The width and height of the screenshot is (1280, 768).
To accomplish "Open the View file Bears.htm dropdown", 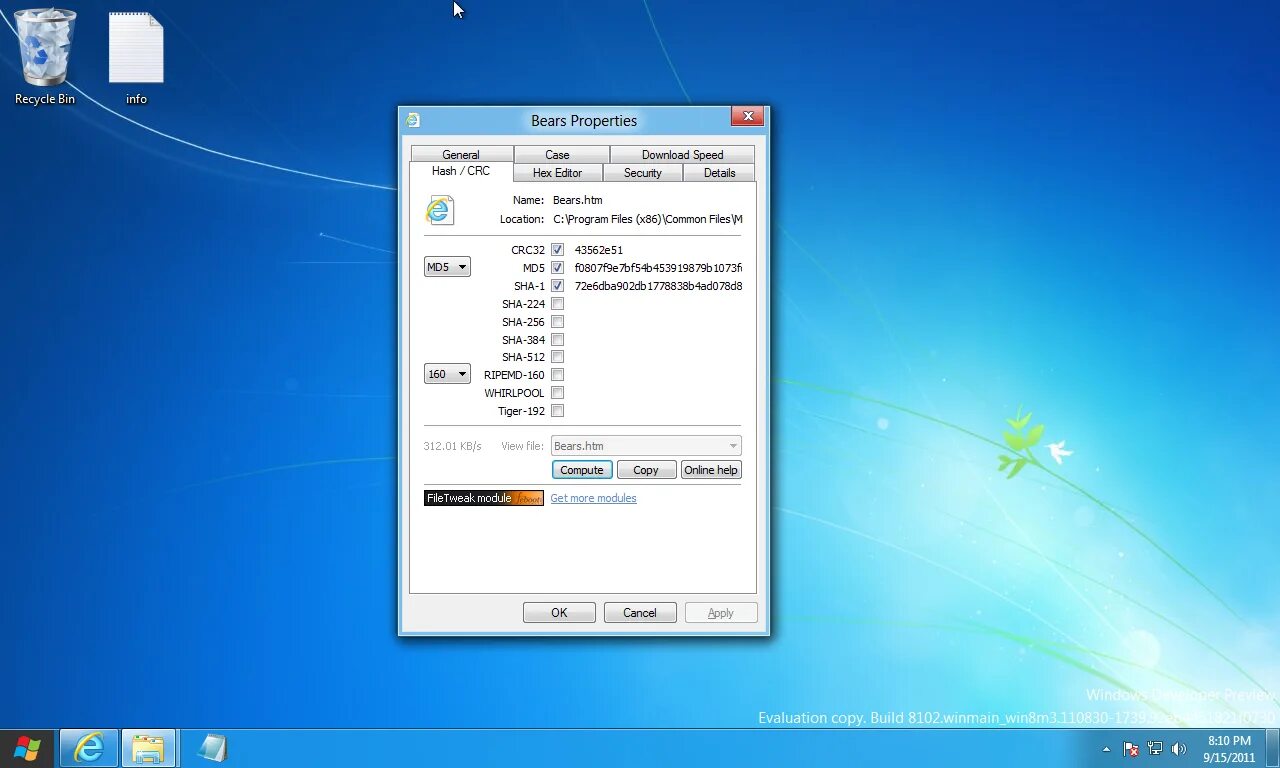I will click(x=646, y=446).
